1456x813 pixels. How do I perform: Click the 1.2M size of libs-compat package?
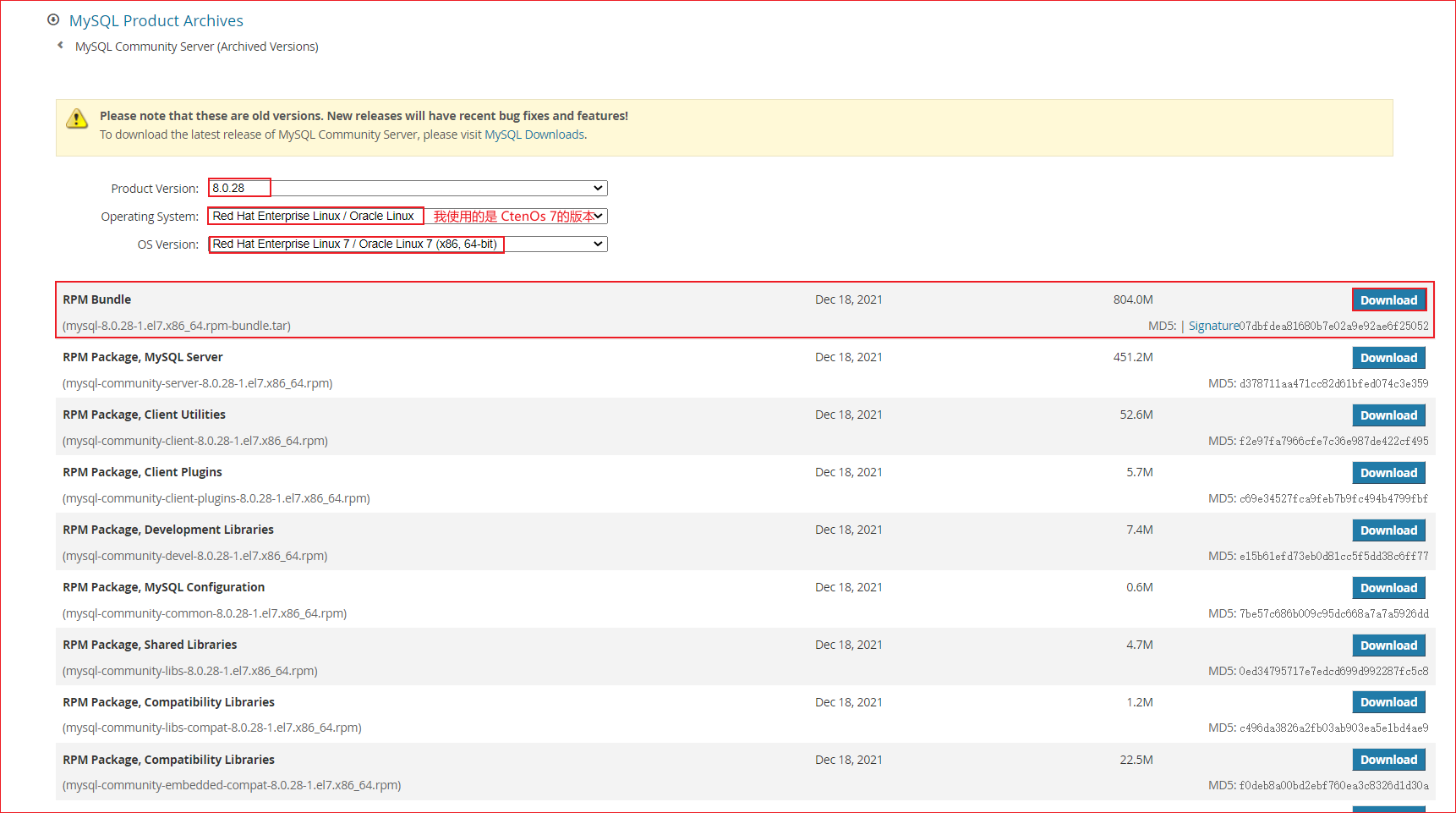tap(1140, 702)
